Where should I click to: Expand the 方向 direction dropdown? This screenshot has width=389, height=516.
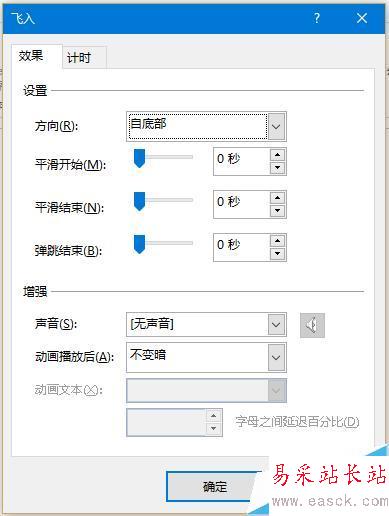click(276, 127)
